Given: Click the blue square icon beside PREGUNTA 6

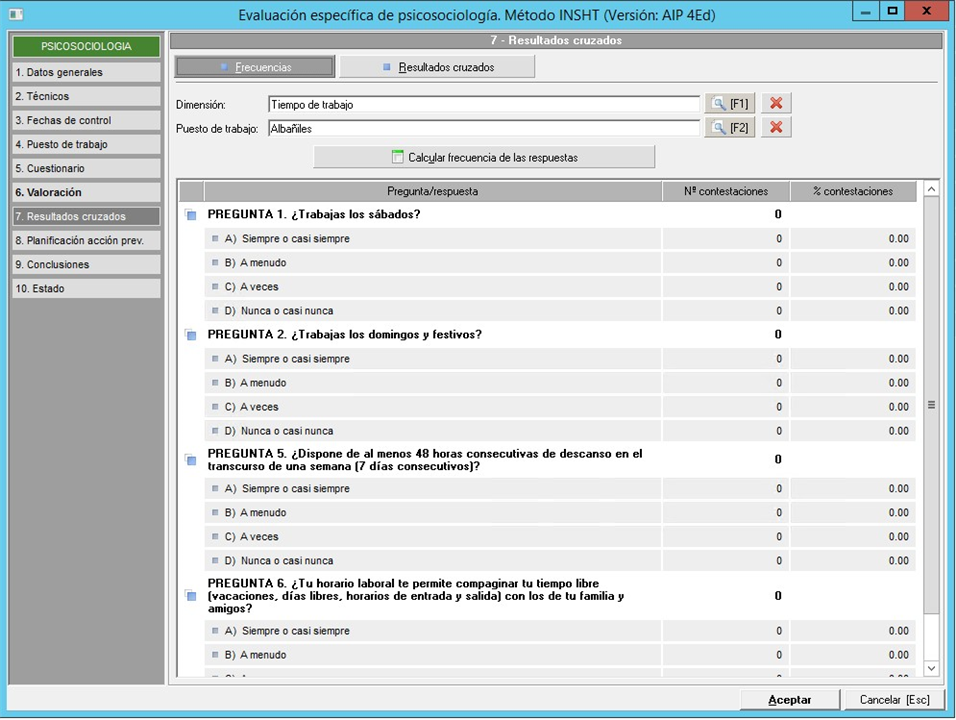Looking at the screenshot, I should coord(191,596).
